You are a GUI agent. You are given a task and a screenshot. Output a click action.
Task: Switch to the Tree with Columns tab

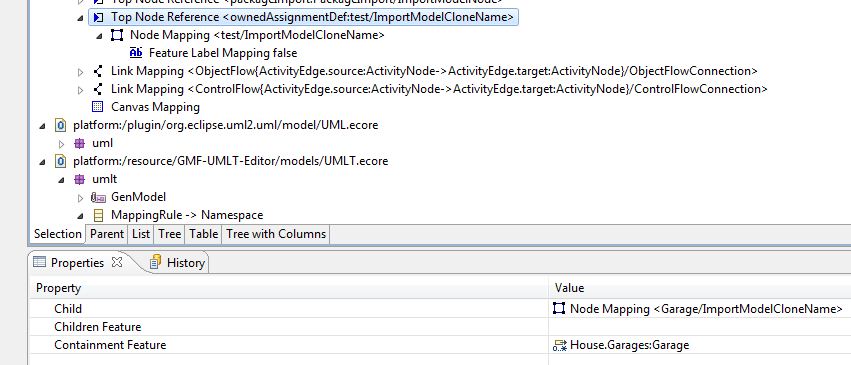[x=276, y=234]
